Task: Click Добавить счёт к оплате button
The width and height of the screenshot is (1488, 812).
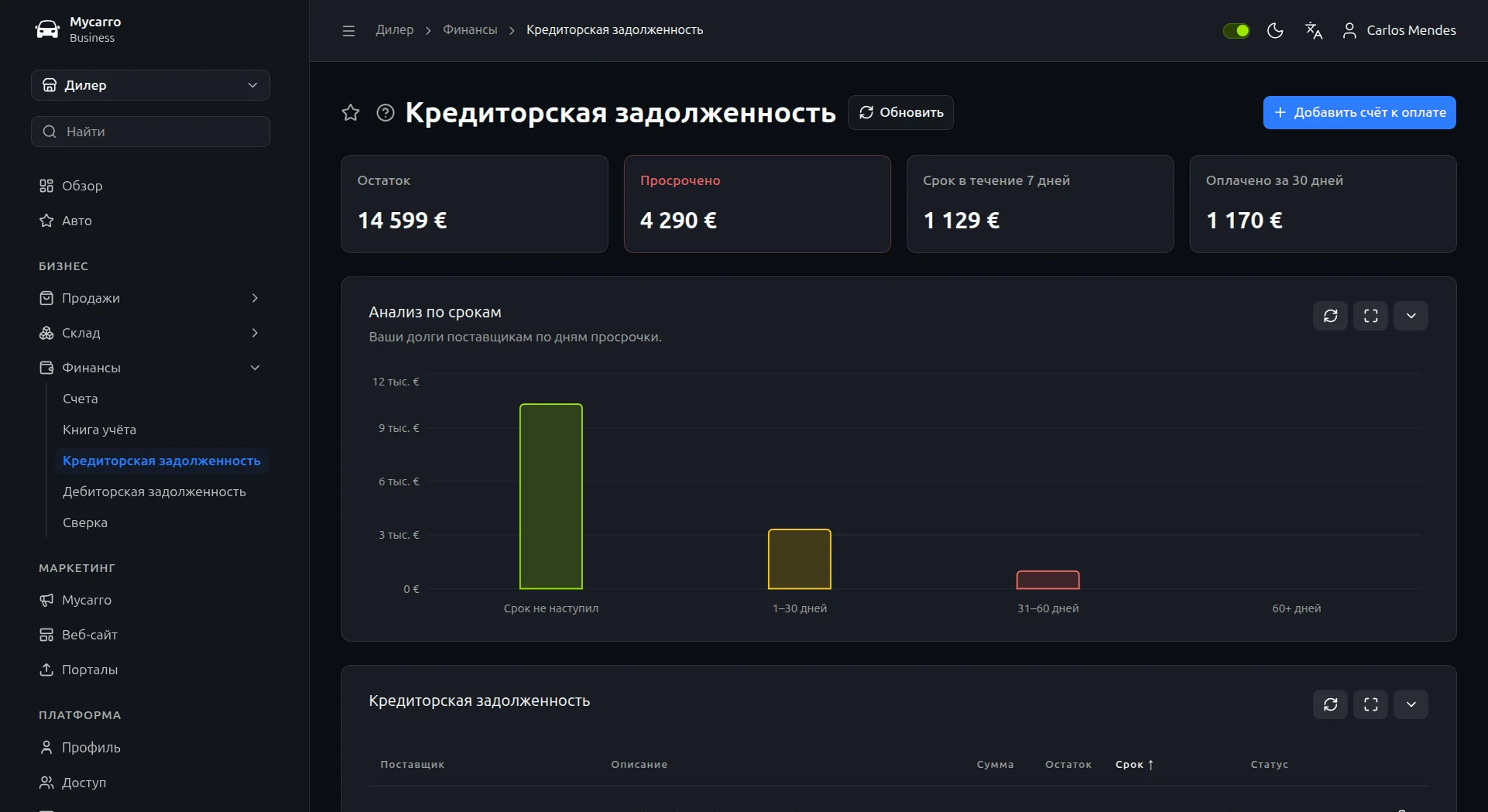Action: coord(1359,112)
